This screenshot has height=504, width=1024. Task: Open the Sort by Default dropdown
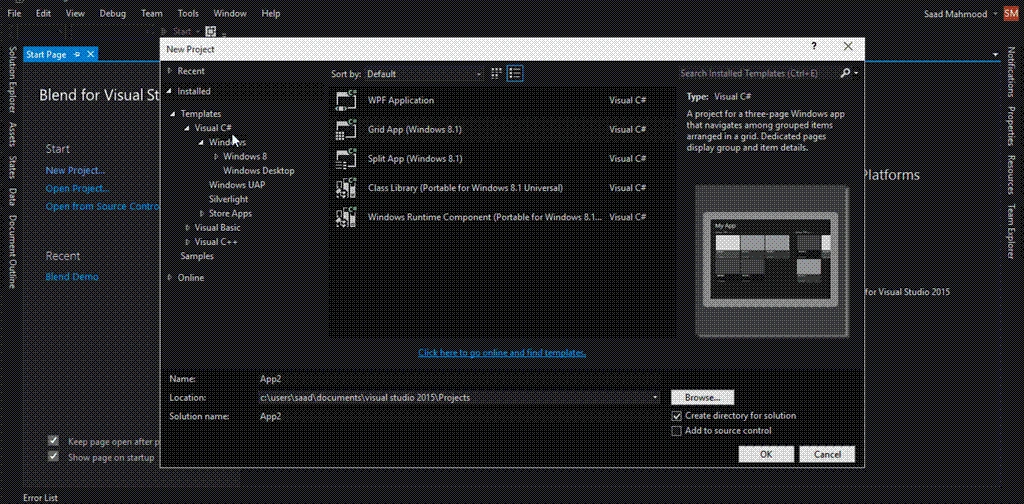[x=424, y=74]
